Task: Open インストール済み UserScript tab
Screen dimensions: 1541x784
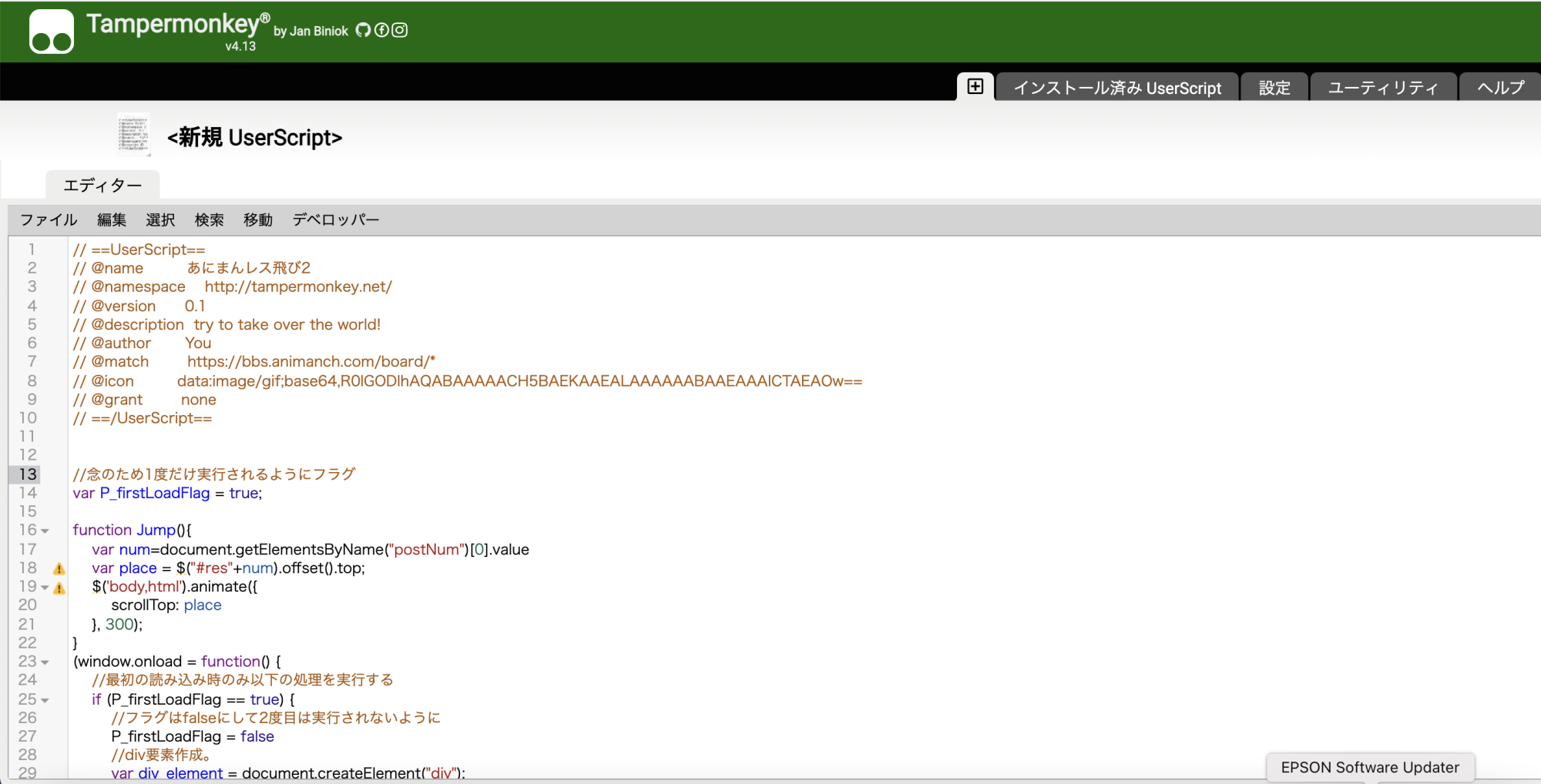Action: coord(1117,88)
